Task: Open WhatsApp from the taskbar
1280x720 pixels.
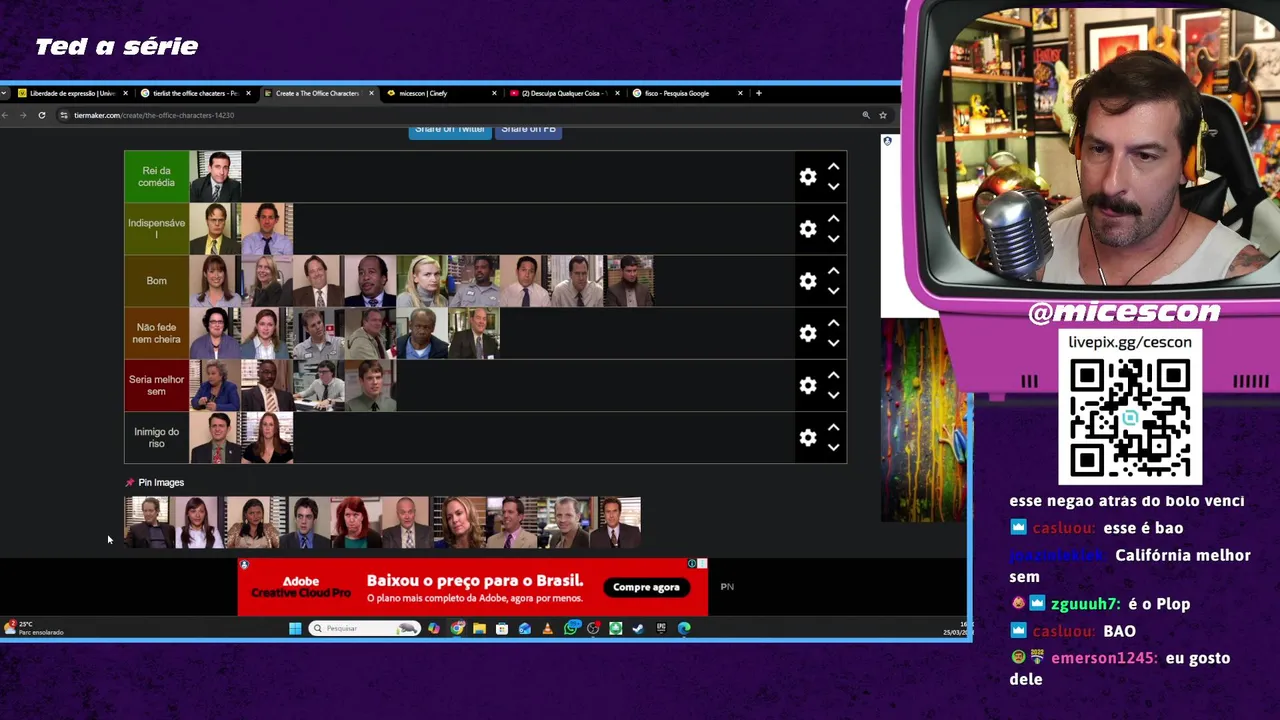Action: pyautogui.click(x=570, y=628)
